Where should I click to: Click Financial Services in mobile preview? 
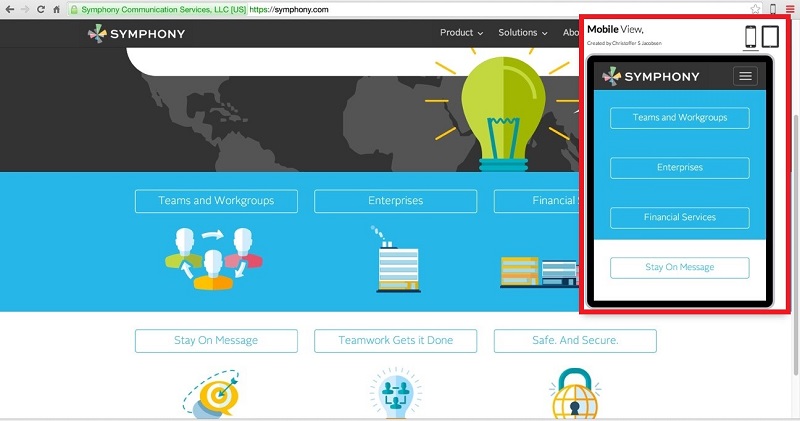click(x=680, y=218)
